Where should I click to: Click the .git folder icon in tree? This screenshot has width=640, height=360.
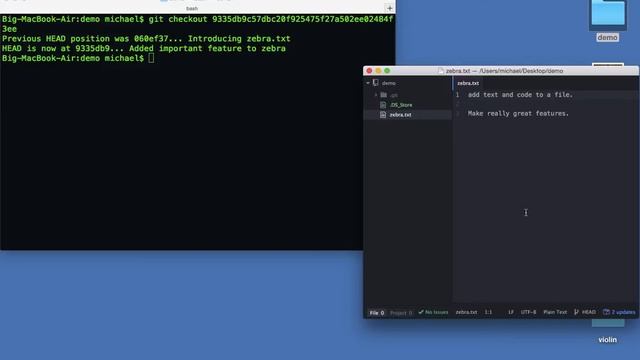tap(383, 95)
